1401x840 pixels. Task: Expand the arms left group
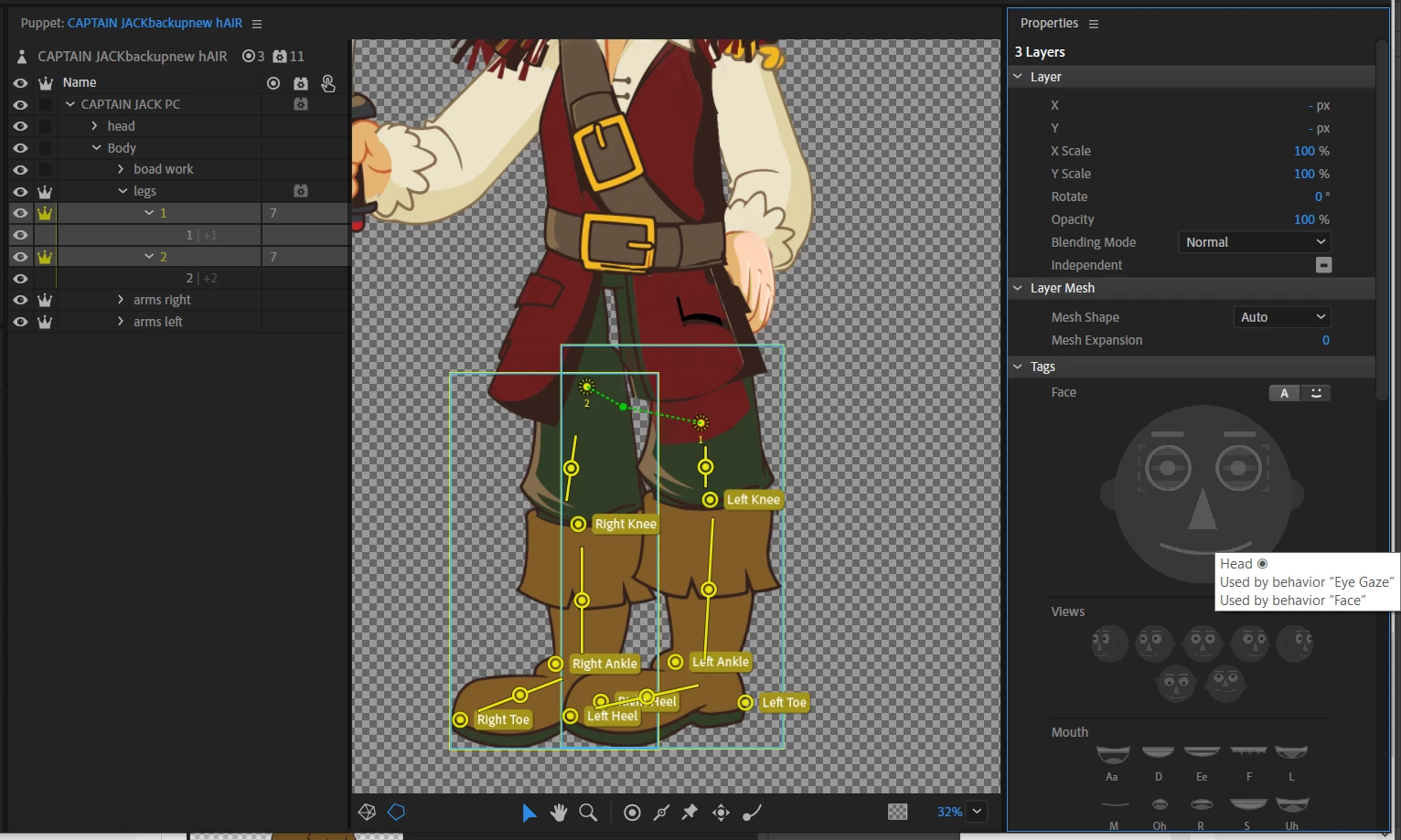(x=121, y=322)
